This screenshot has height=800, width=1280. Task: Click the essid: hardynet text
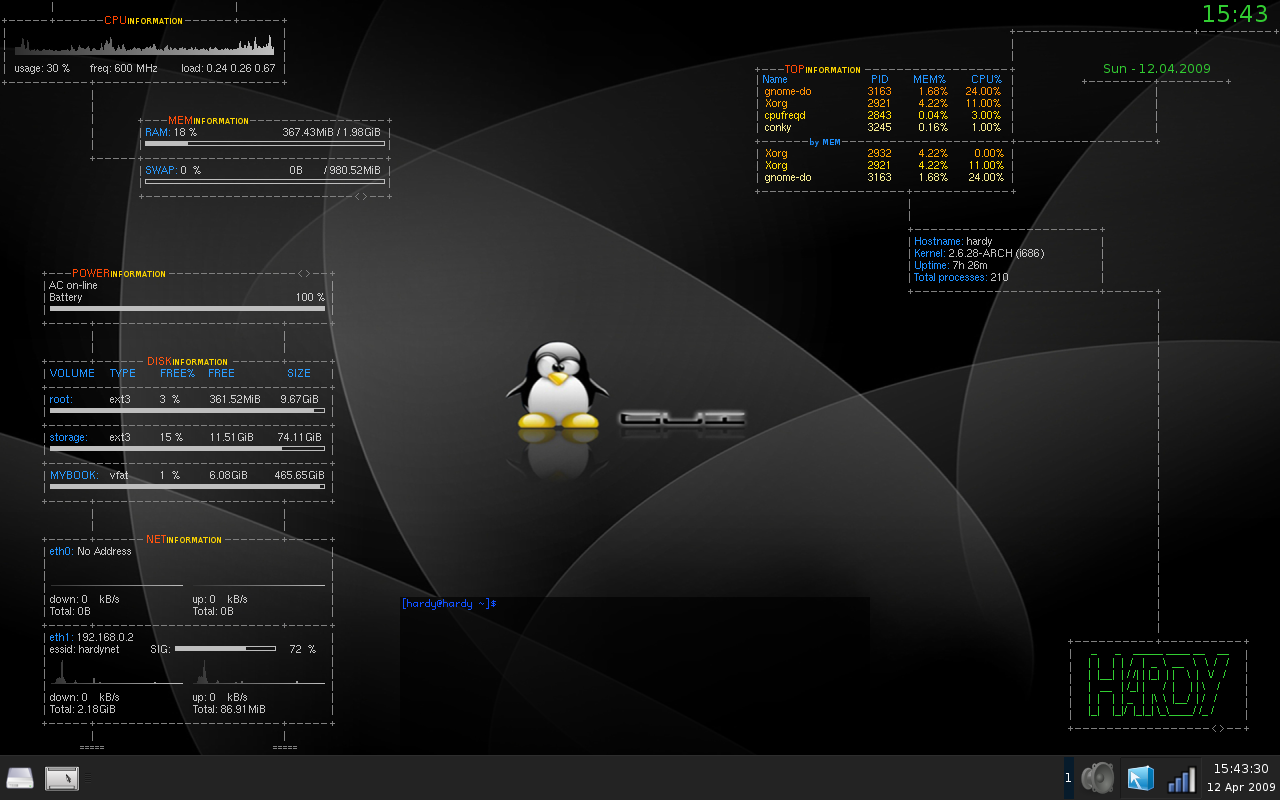[x=84, y=649]
